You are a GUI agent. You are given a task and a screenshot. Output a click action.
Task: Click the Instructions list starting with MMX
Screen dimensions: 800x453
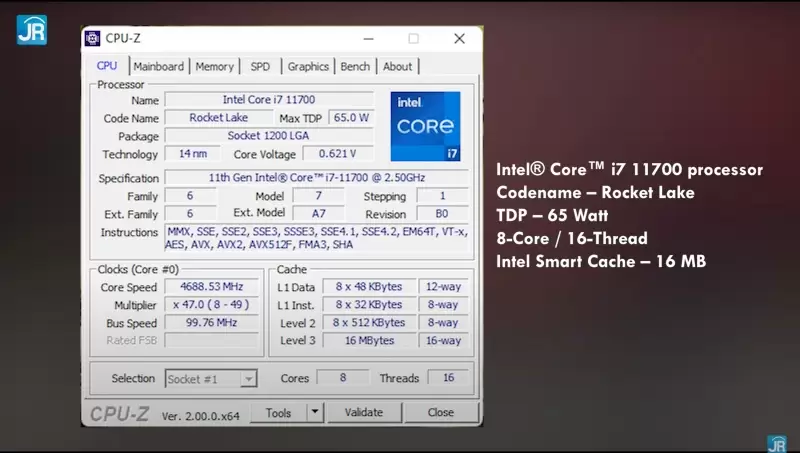click(316, 238)
